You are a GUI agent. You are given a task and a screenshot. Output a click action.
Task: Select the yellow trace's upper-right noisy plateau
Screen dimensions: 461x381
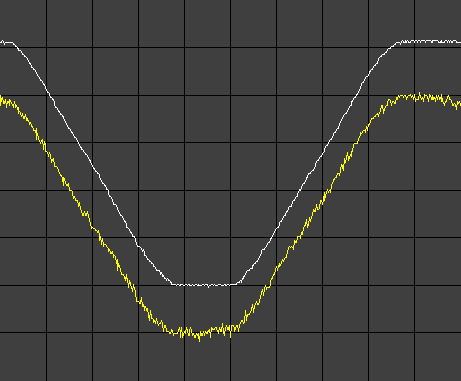428,98
